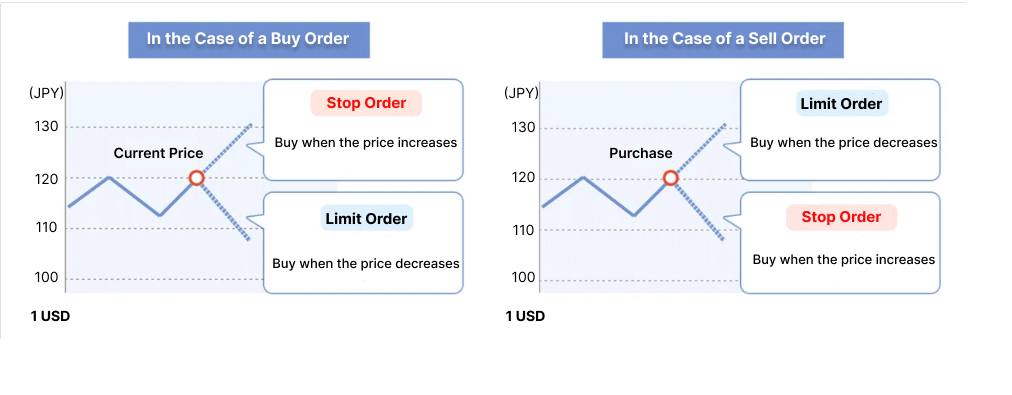
Task: Click "Buy when the price increases" in the top-left callout
Action: [x=366, y=143]
